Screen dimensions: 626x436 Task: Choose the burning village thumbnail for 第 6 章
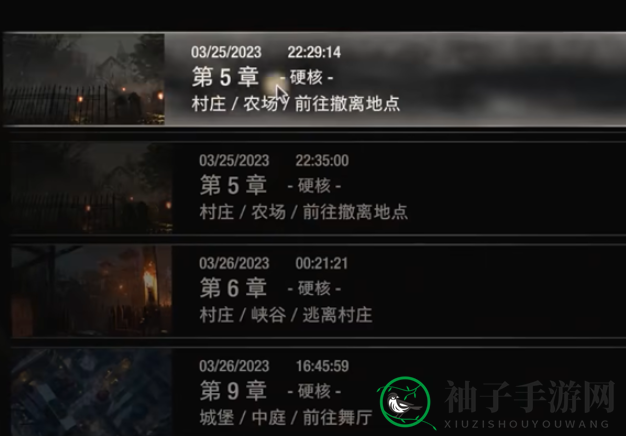click(92, 291)
